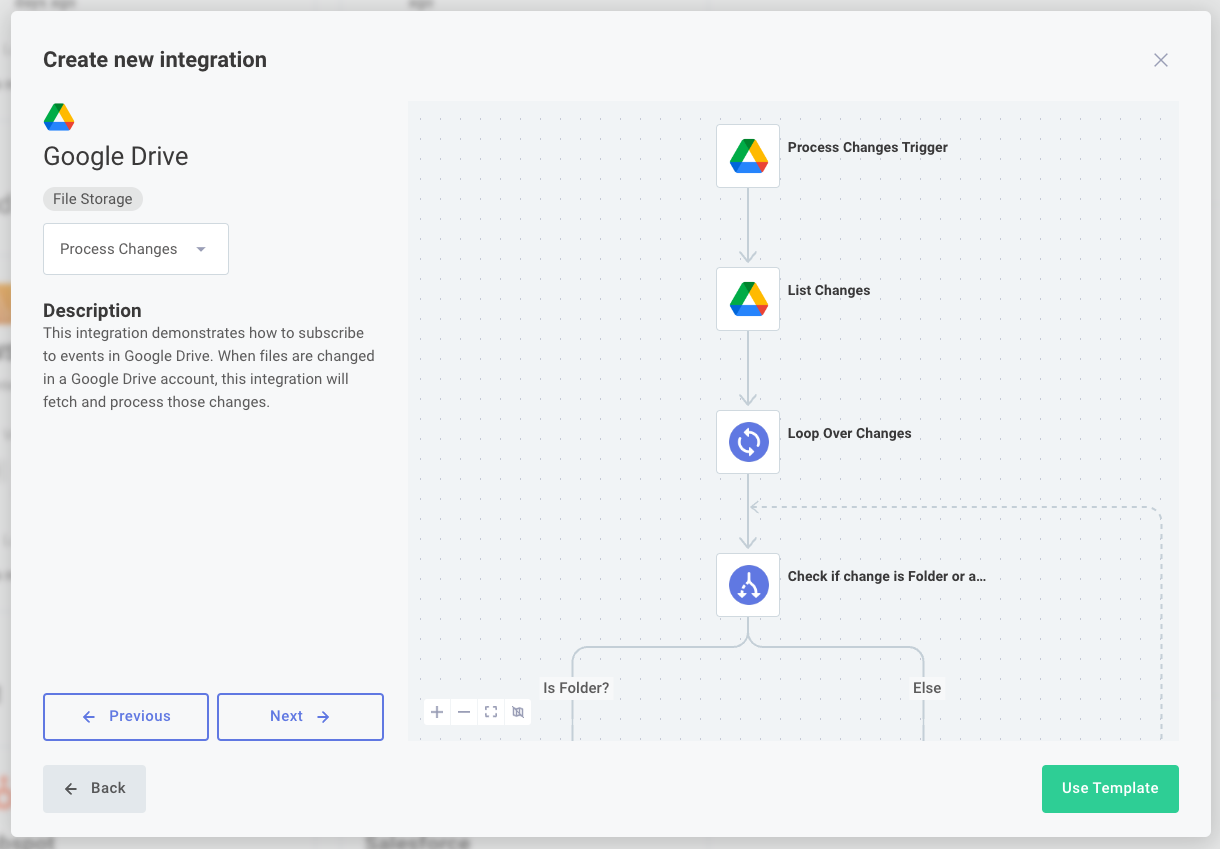Click the Use Template button

point(1110,788)
